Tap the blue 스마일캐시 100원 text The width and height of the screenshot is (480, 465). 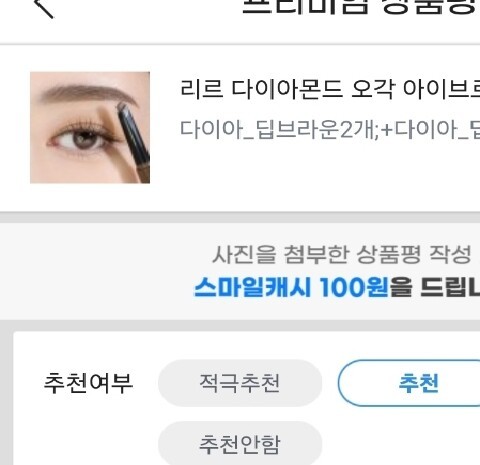coord(291,287)
